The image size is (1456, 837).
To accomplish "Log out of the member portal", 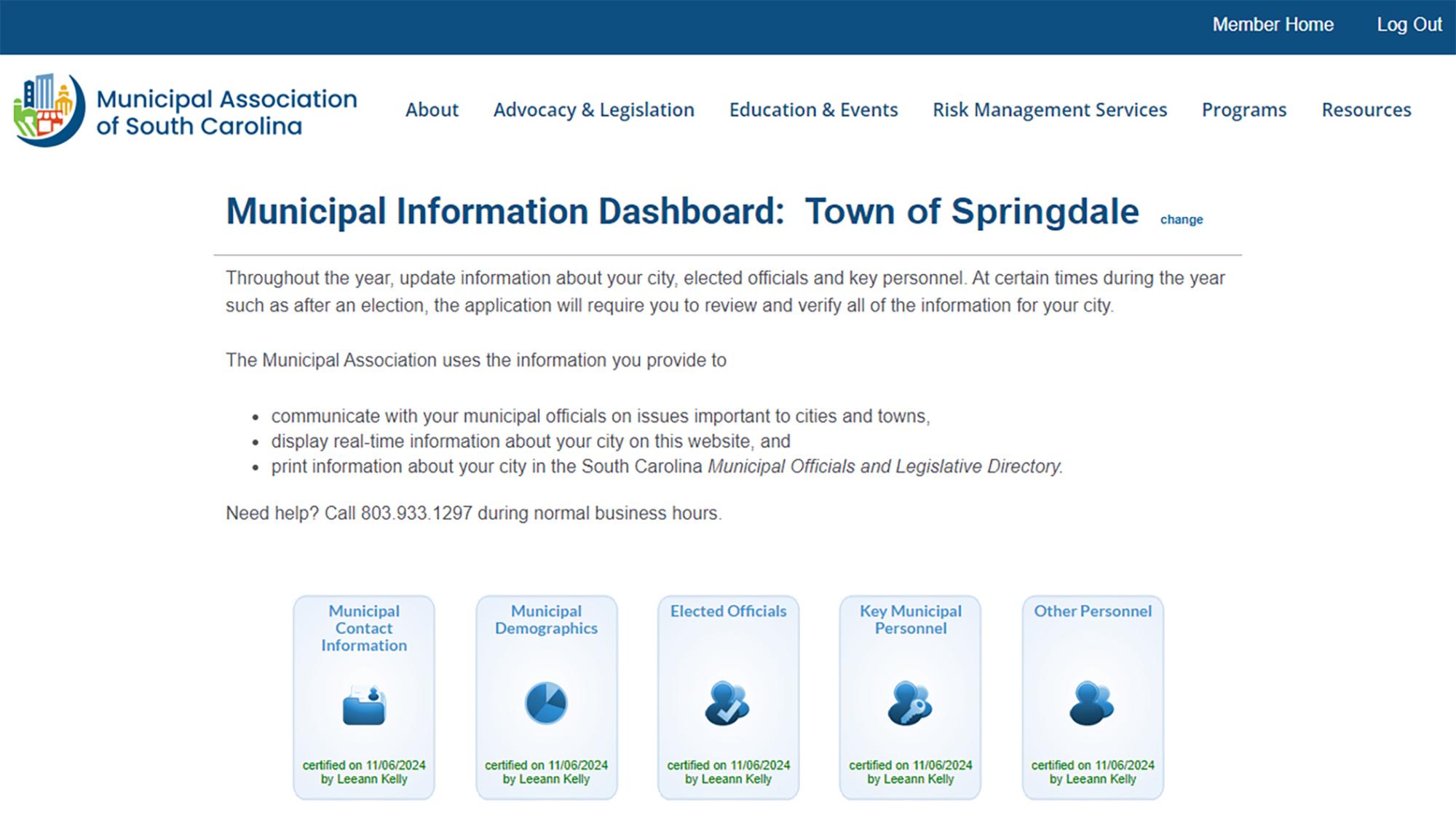I will [1409, 24].
